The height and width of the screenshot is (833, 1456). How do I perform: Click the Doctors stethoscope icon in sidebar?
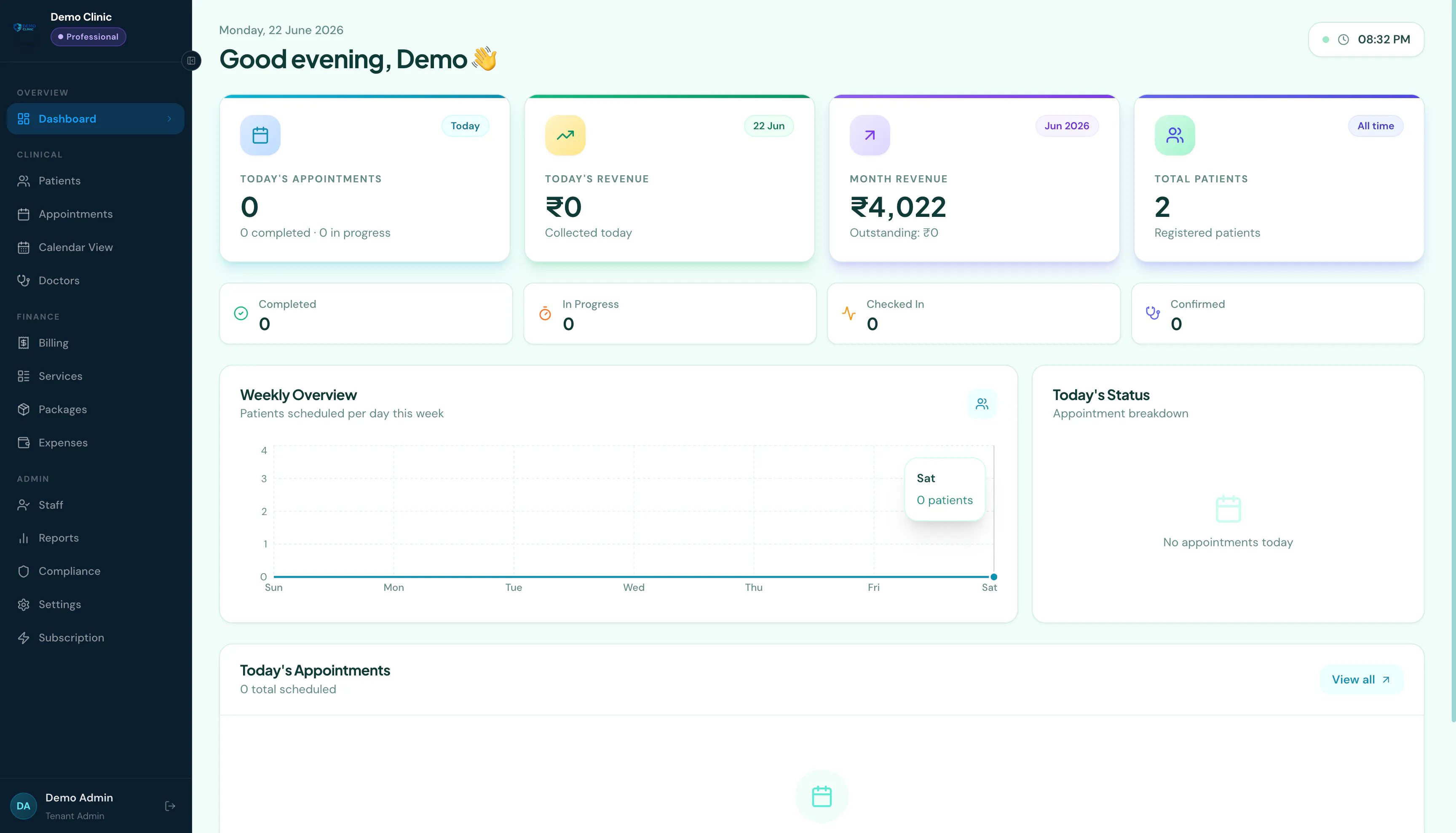coord(24,280)
